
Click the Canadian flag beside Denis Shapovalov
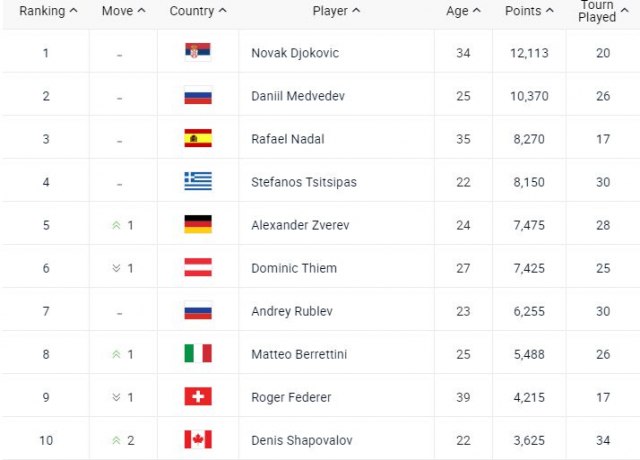pos(197,440)
